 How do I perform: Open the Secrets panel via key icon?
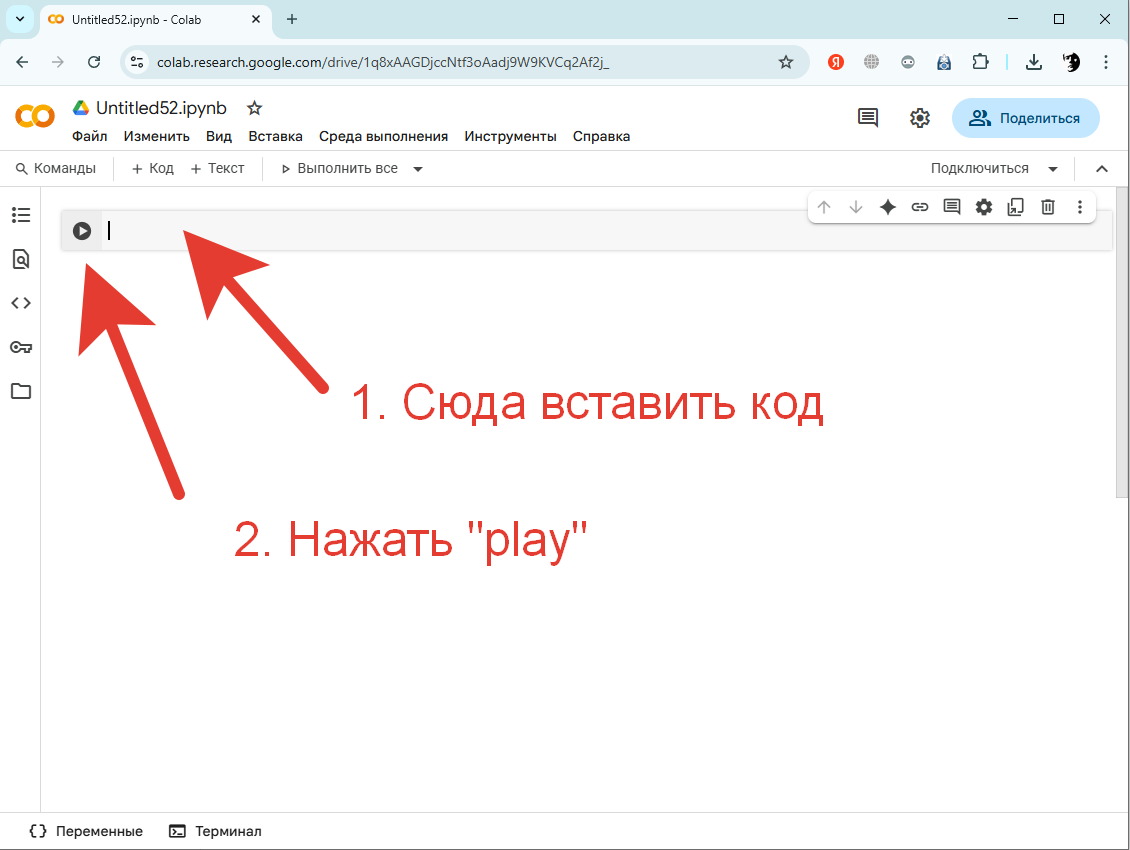coord(21,346)
